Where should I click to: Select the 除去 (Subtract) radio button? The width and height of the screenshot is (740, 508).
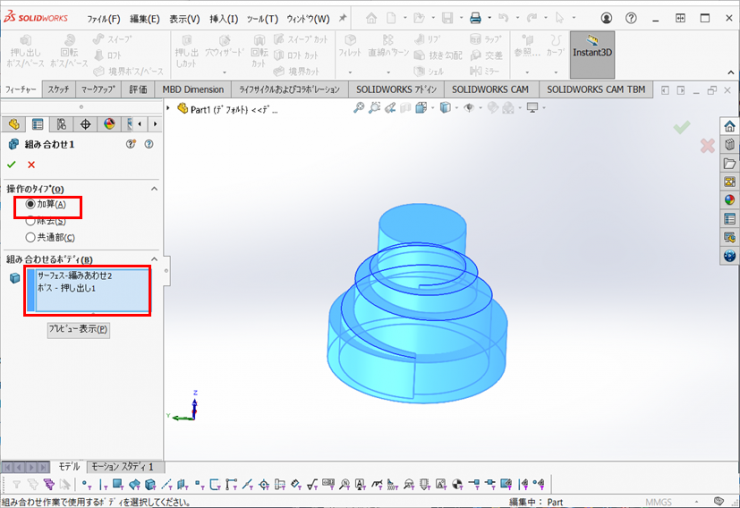coord(30,221)
